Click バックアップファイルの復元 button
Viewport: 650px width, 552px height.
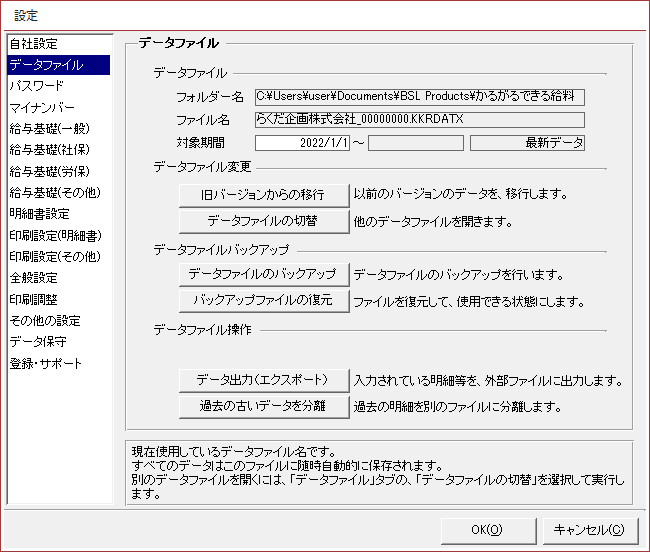pos(264,300)
